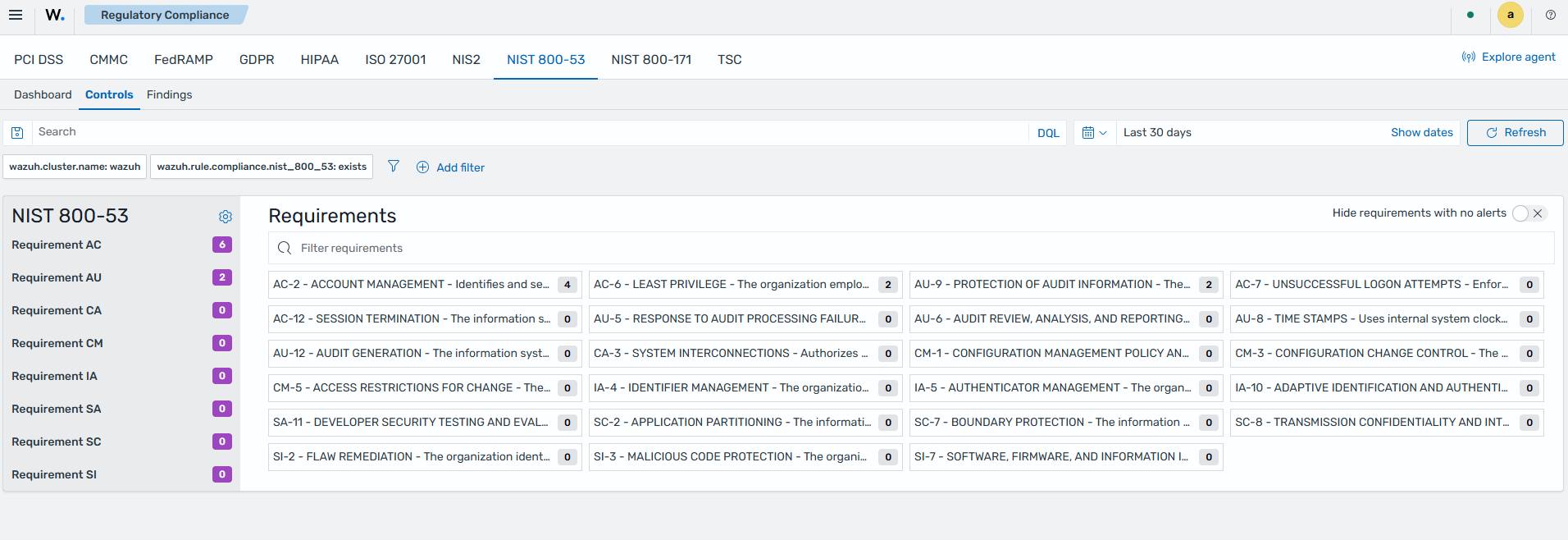Click the Refresh button
The image size is (1568, 540).
pos(1515,133)
